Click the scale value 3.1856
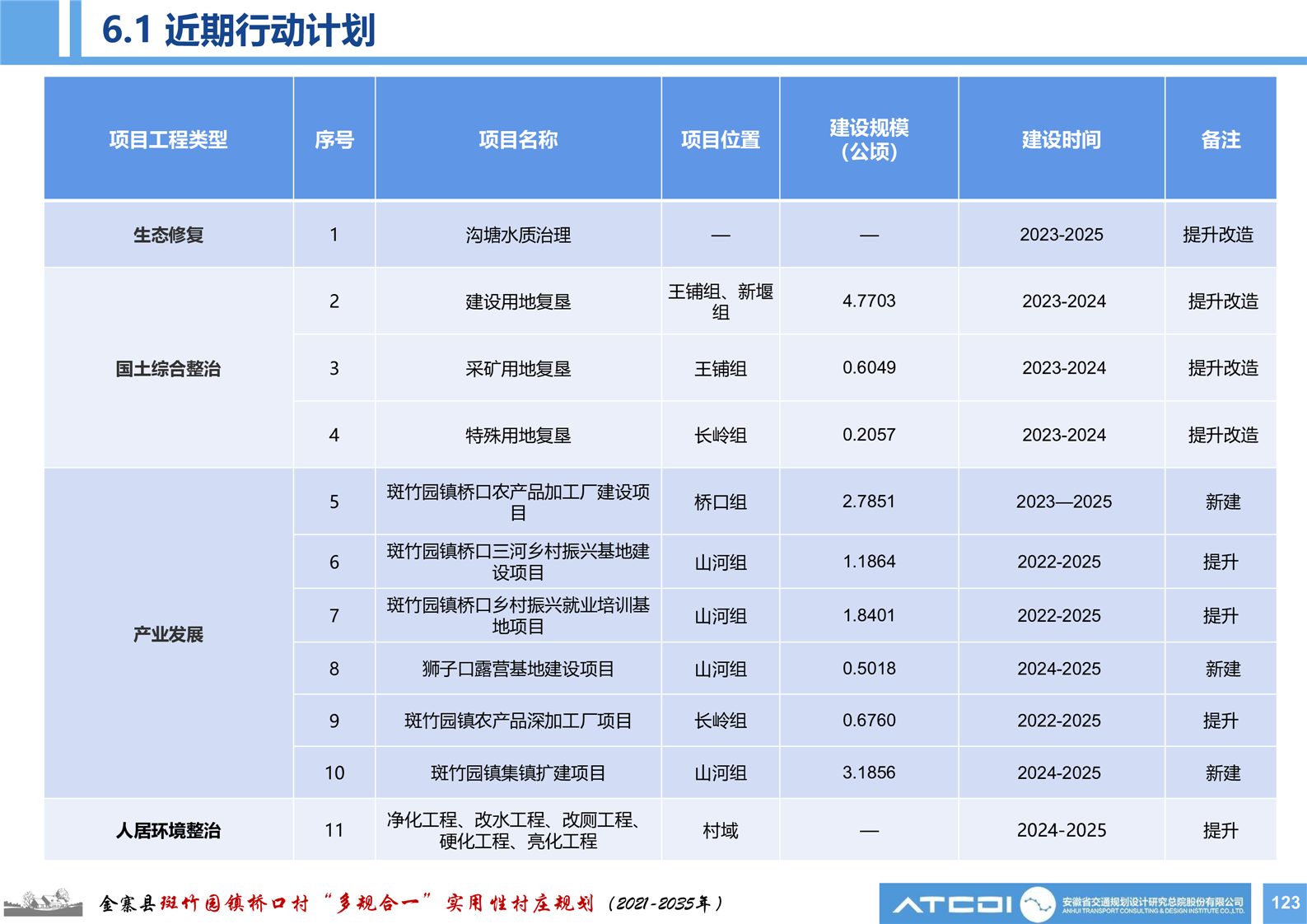 point(869,772)
